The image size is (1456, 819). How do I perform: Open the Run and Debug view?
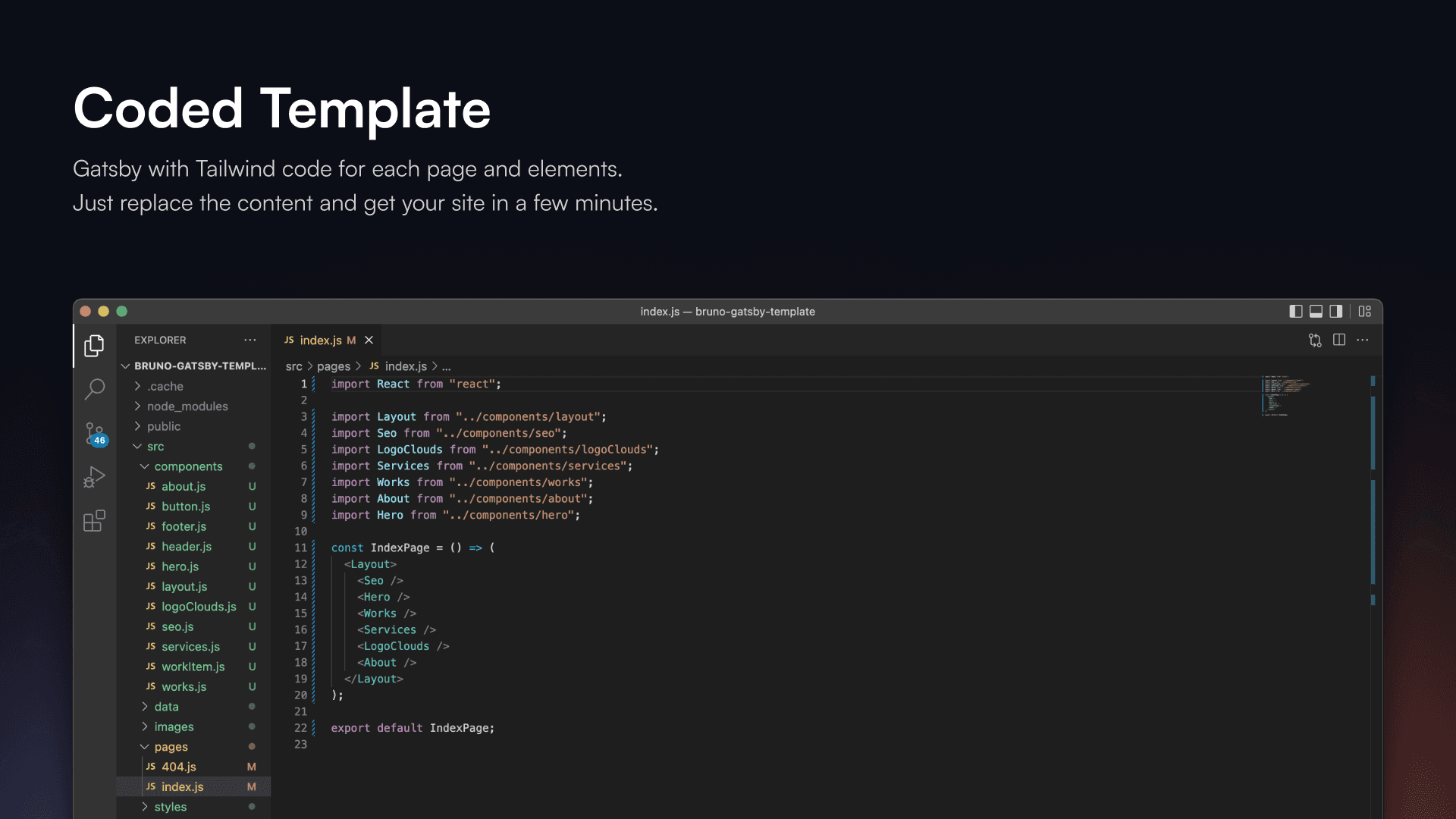94,477
